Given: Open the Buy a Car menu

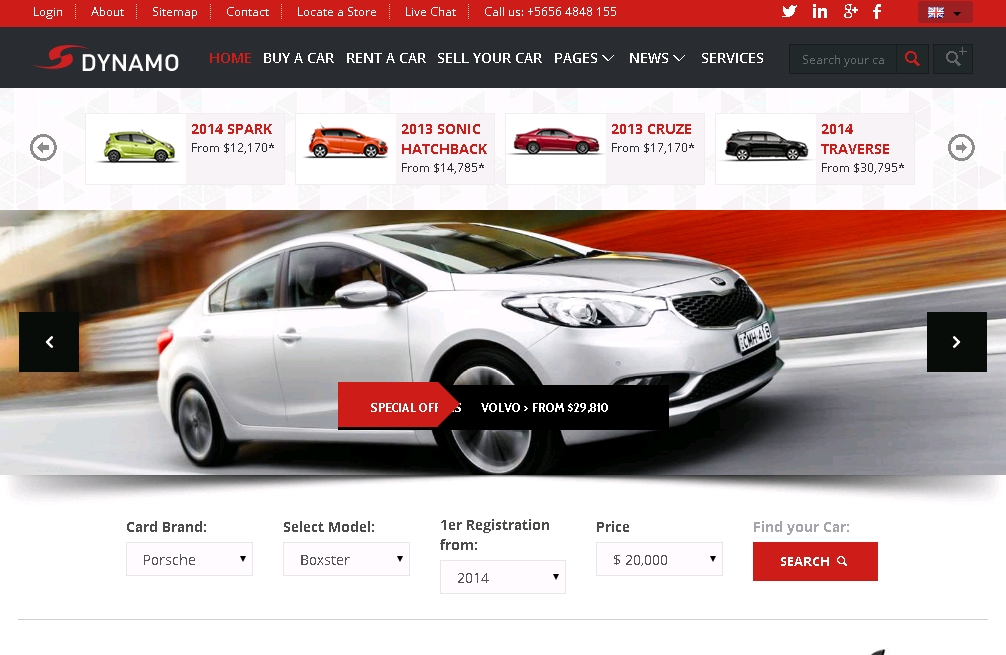Looking at the screenshot, I should click(x=298, y=58).
